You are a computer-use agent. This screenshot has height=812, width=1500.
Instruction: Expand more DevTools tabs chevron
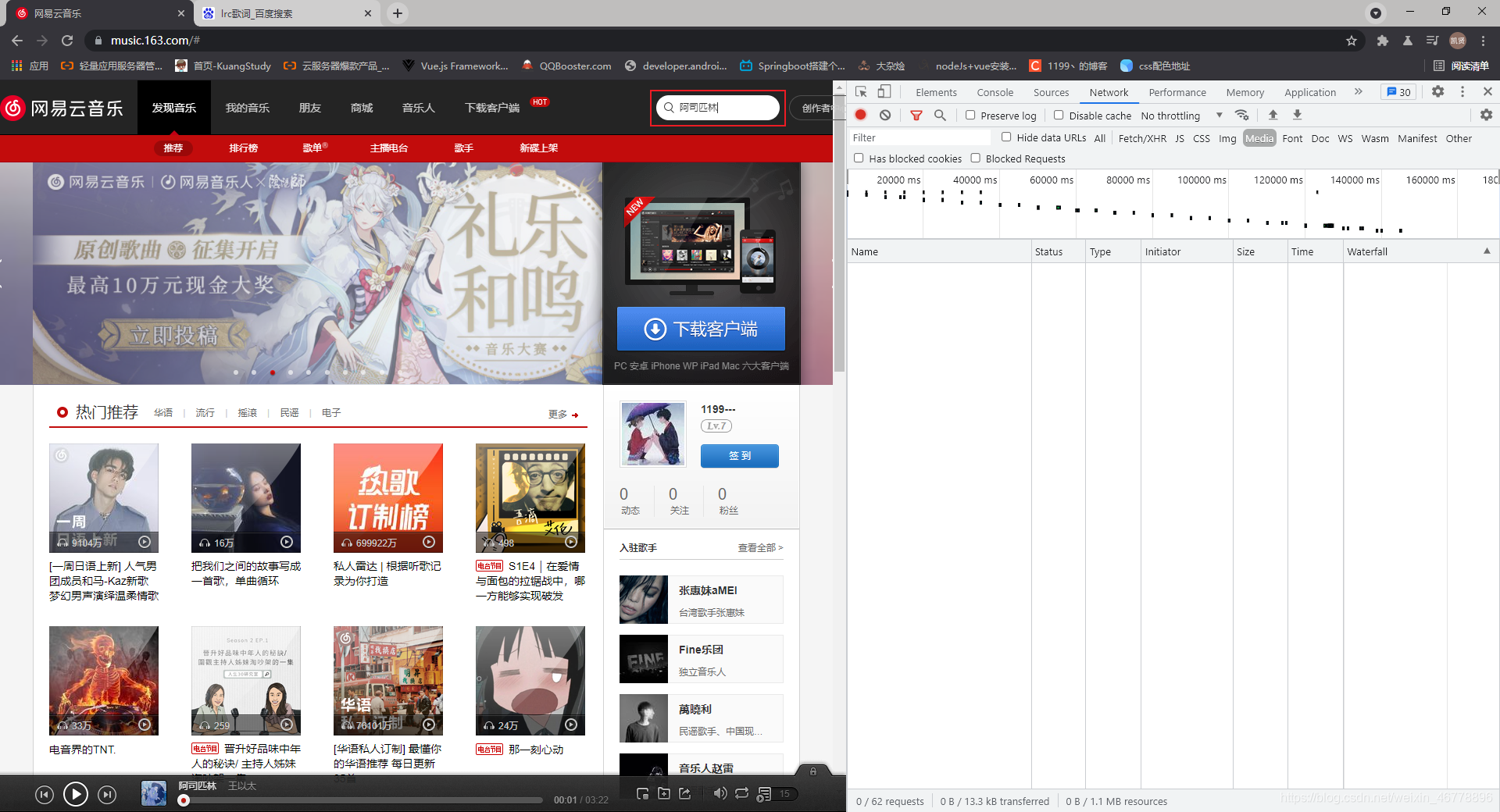[1359, 91]
